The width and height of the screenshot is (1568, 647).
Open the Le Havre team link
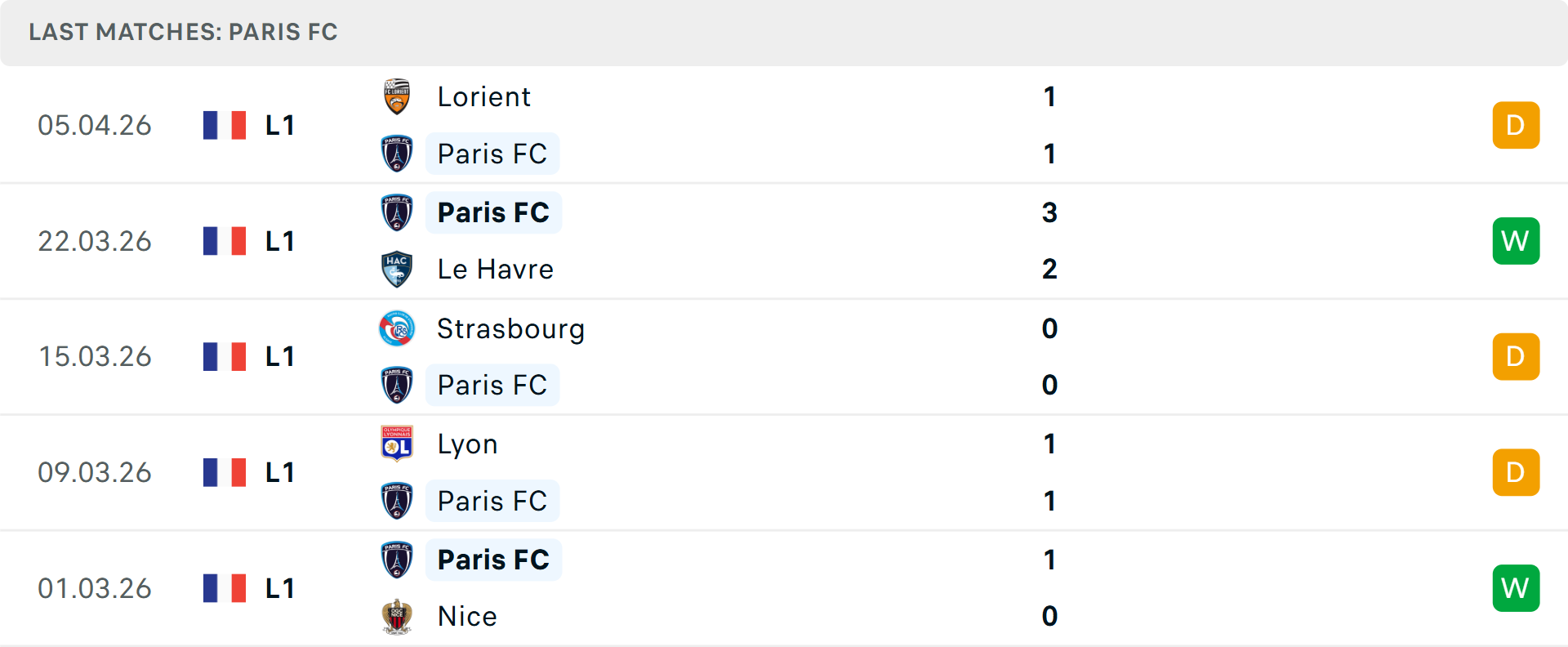(x=495, y=270)
